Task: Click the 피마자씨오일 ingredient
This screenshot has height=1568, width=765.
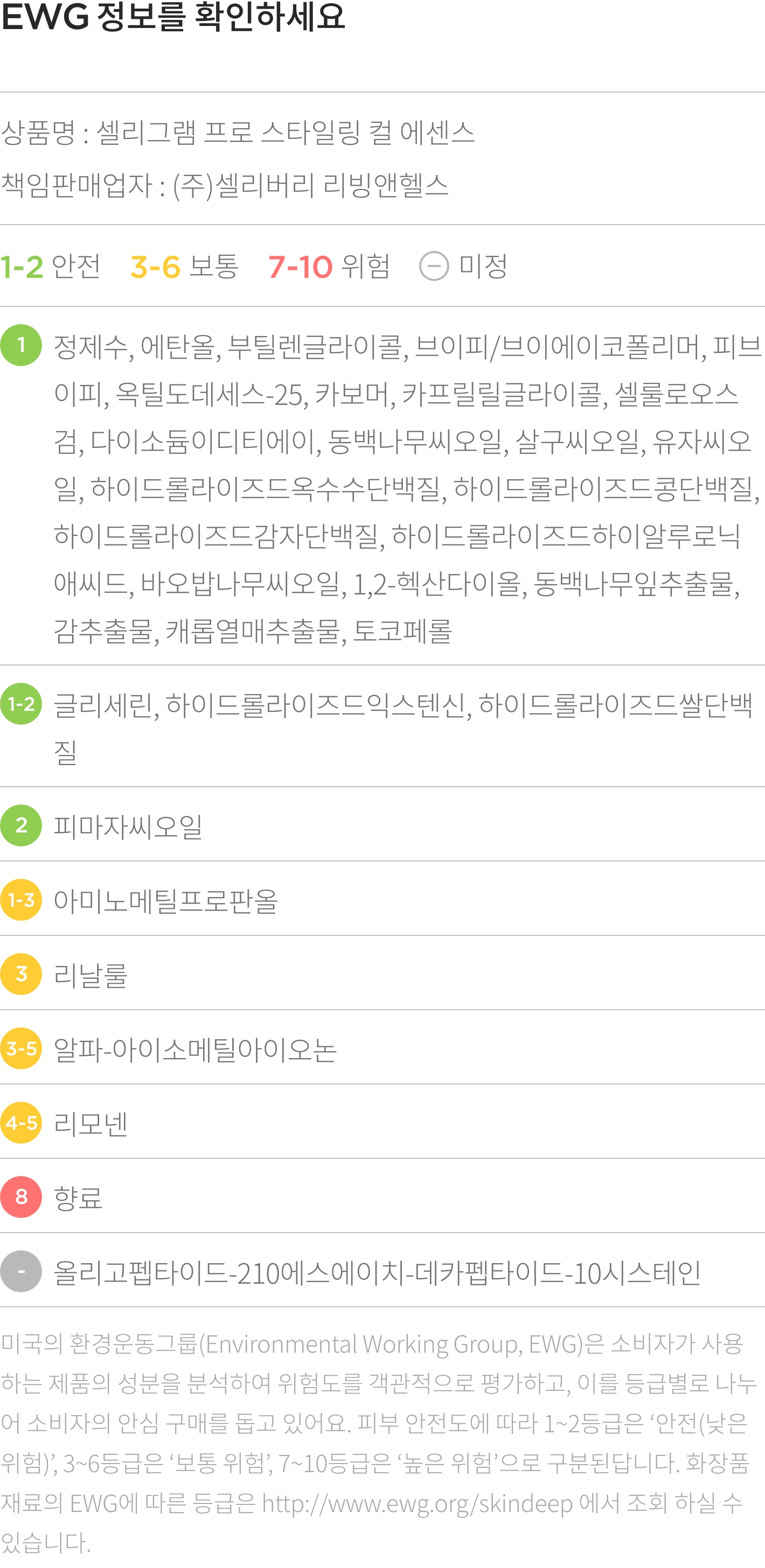Action: pos(128,826)
